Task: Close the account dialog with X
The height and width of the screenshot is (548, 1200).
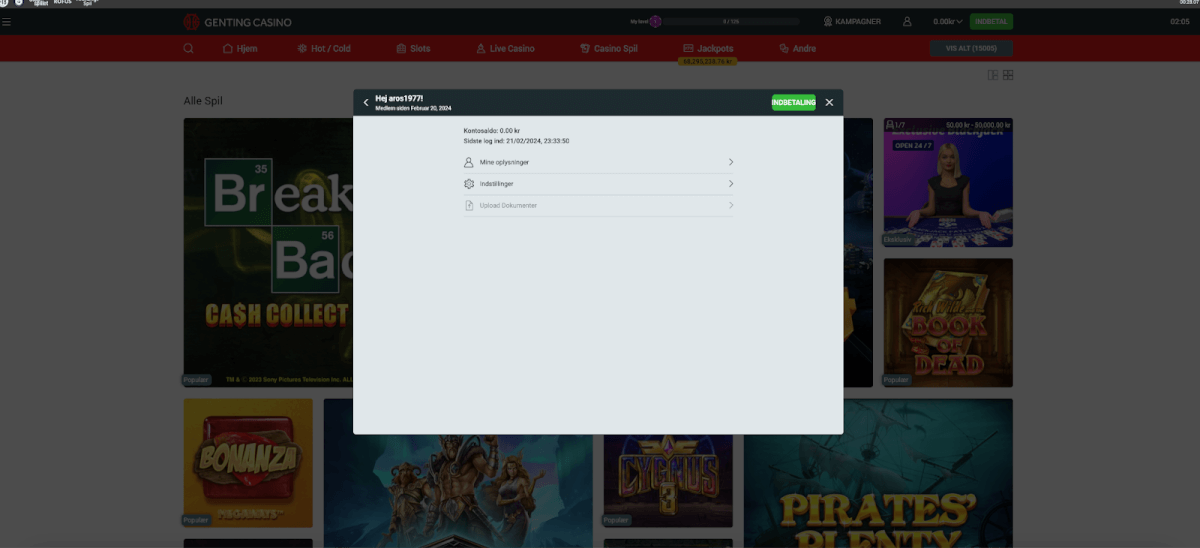Action: tap(829, 102)
